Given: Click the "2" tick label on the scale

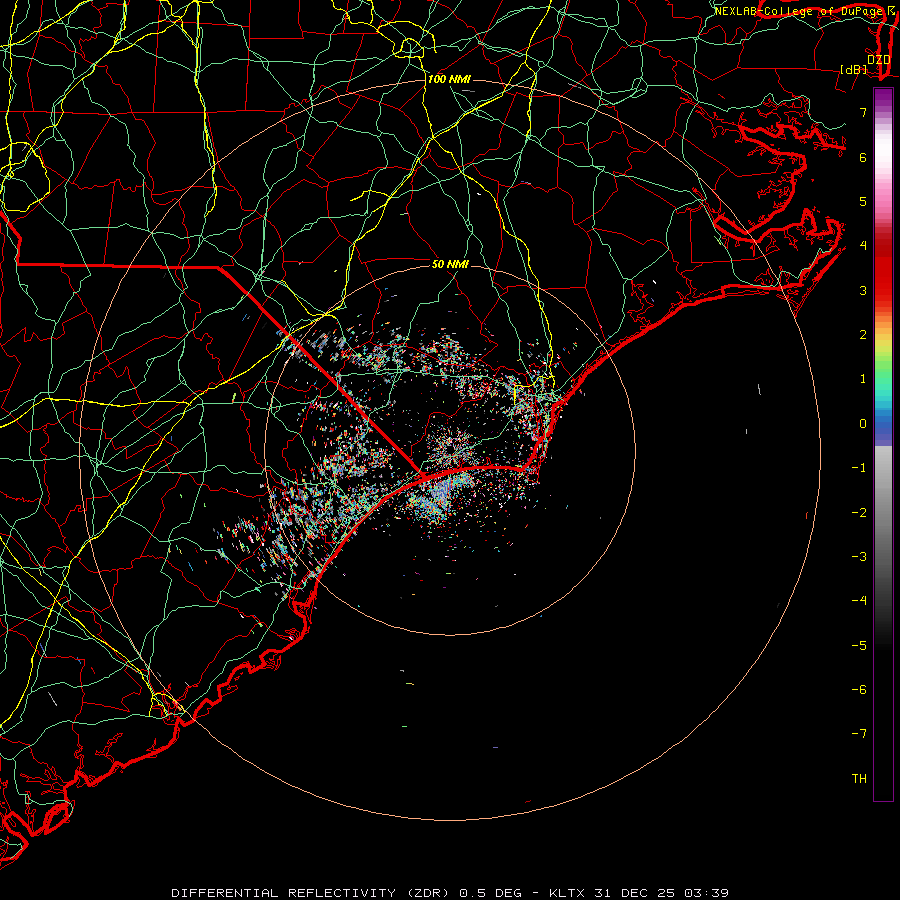Looking at the screenshot, I should (863, 335).
